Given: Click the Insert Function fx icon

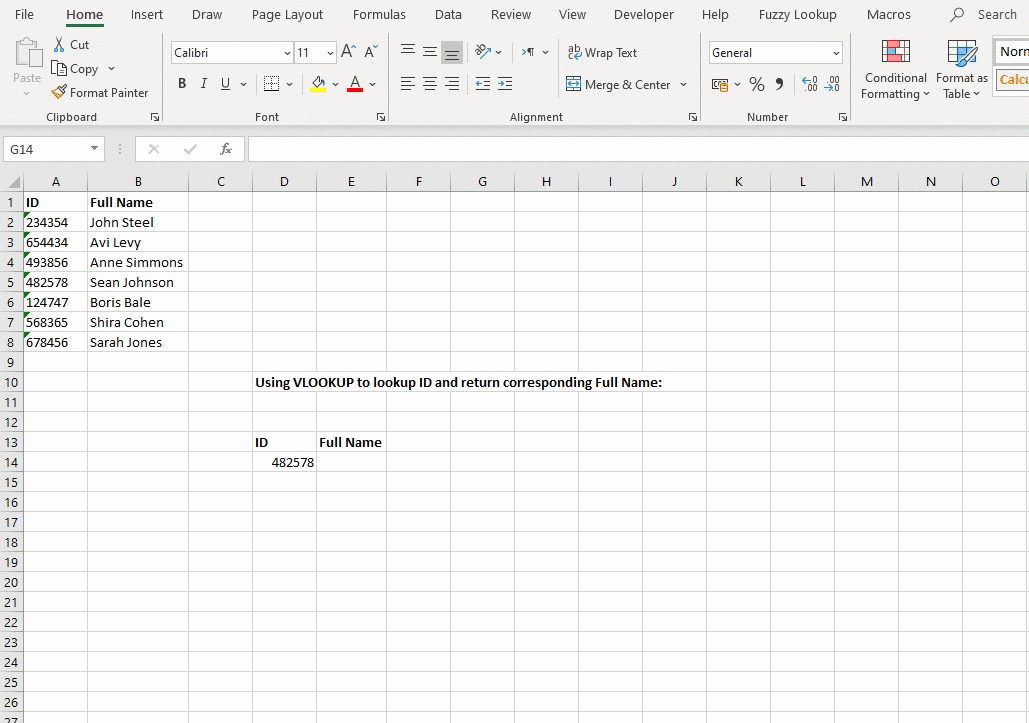Looking at the screenshot, I should 226,149.
